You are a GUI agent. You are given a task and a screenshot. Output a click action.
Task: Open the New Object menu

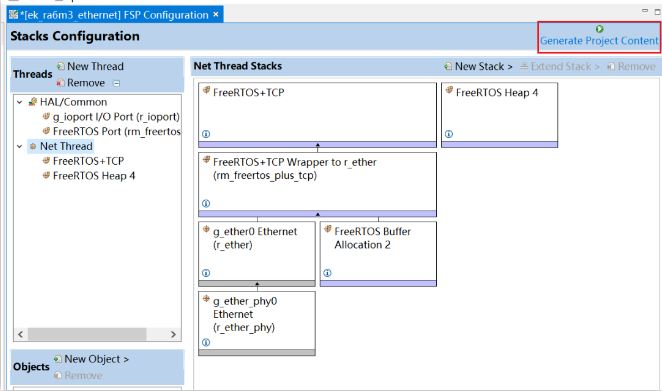(x=92, y=359)
